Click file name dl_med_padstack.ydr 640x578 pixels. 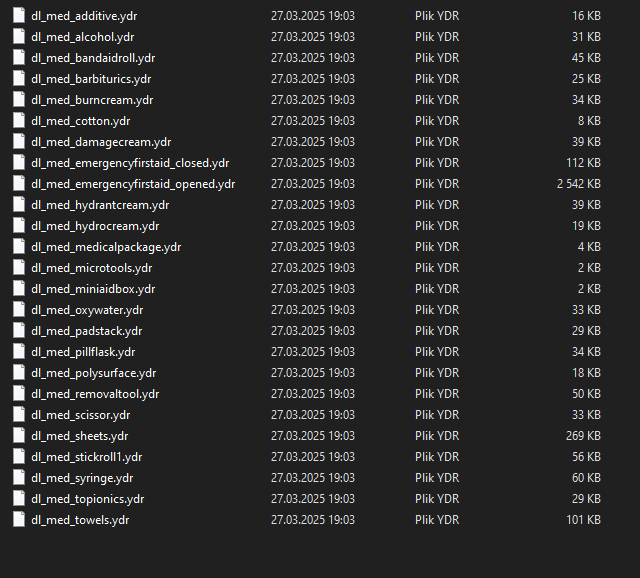tap(87, 331)
